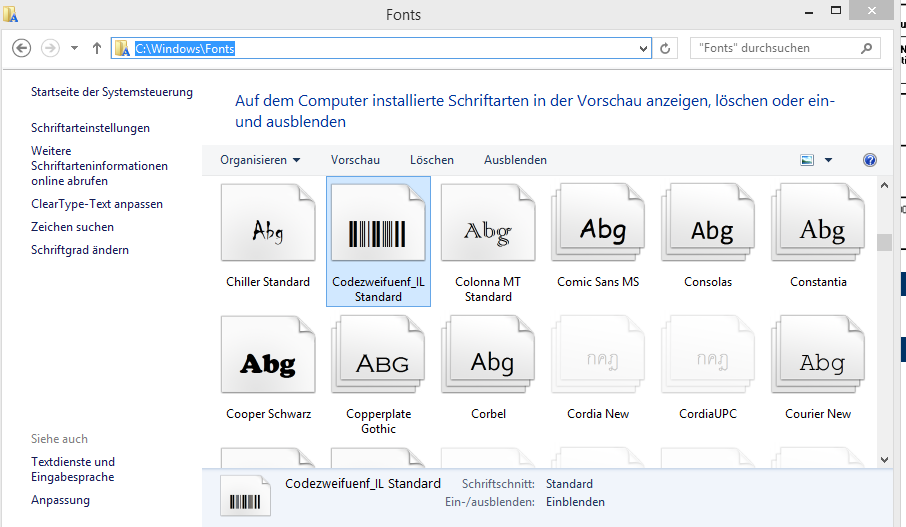Click the Schriftschnitt value Standard
This screenshot has height=527, width=906.
point(569,484)
